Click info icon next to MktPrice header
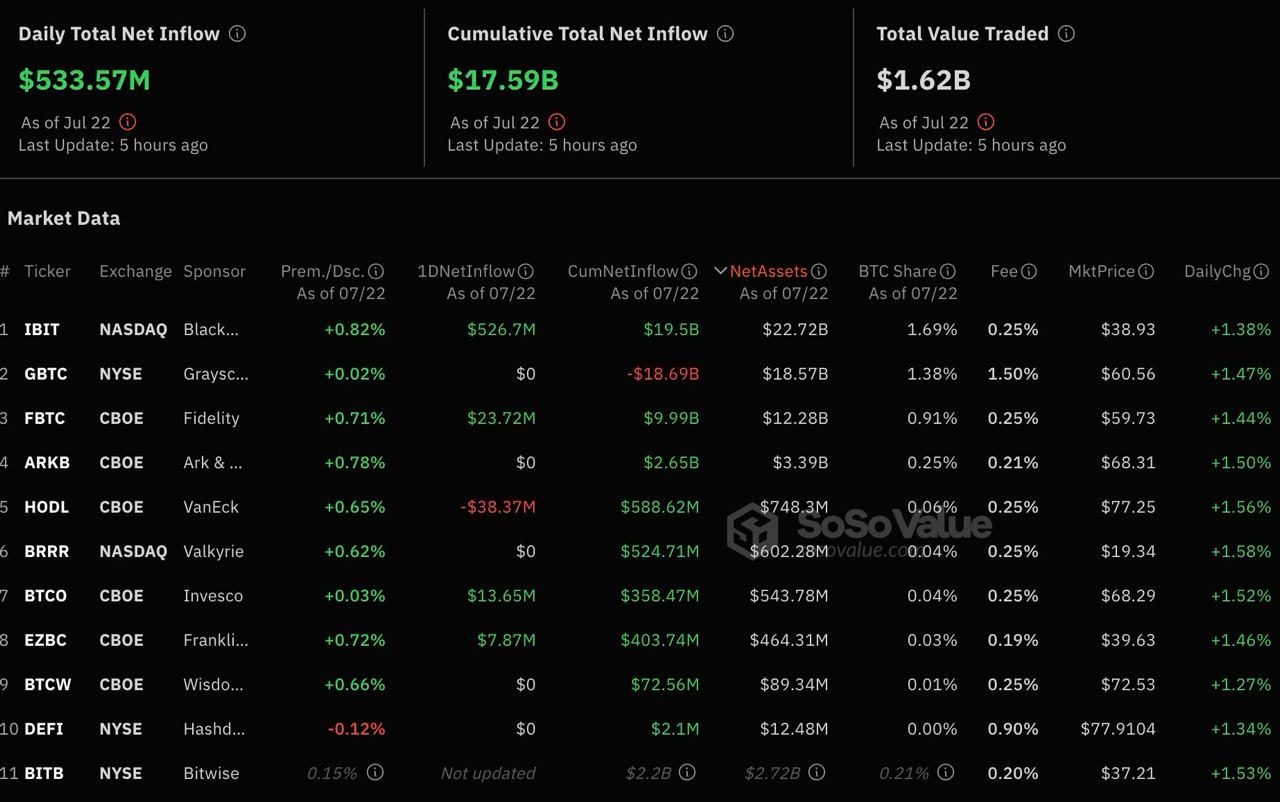This screenshot has width=1280, height=802. click(x=1146, y=271)
